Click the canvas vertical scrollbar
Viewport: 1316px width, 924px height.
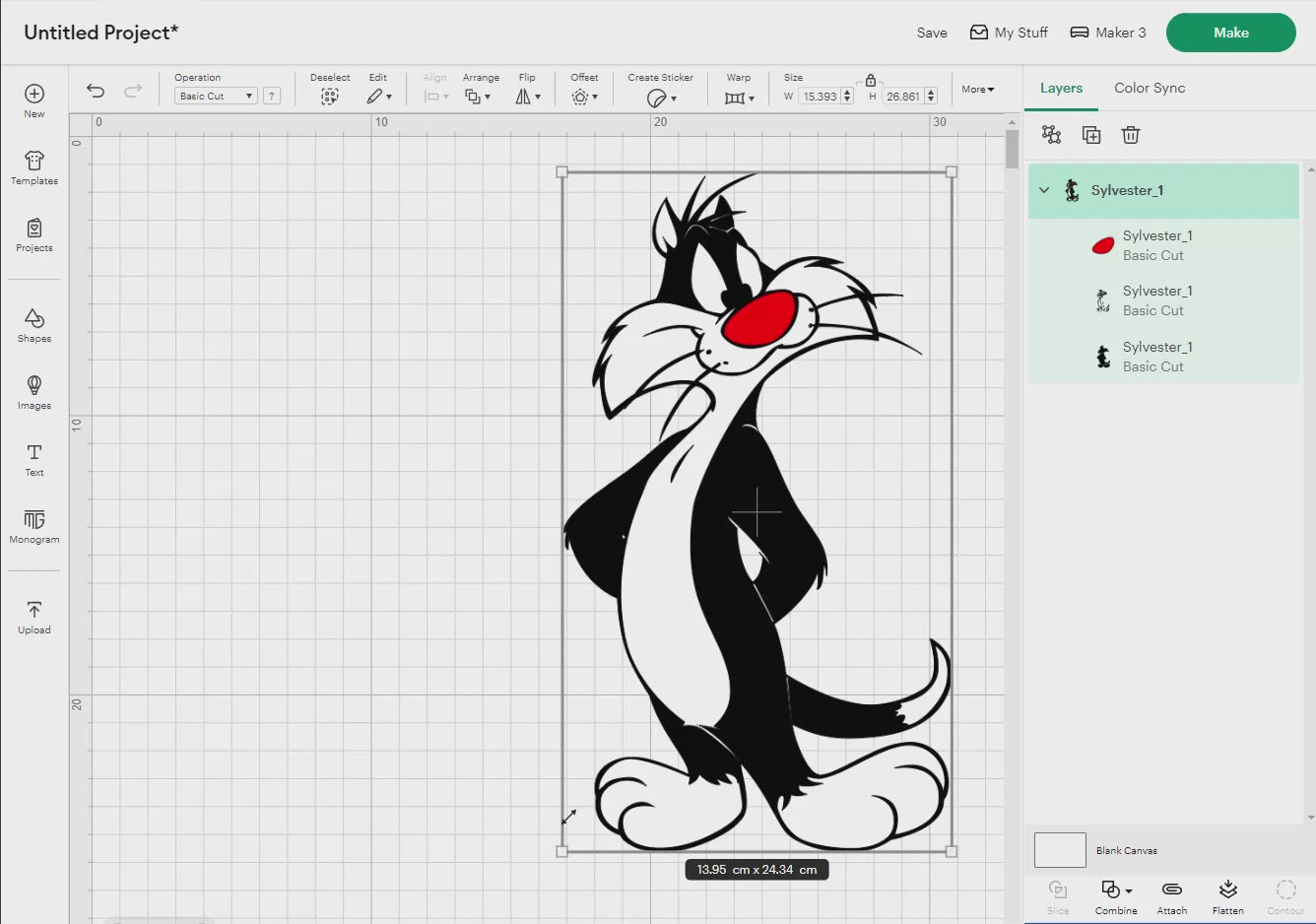1012,150
